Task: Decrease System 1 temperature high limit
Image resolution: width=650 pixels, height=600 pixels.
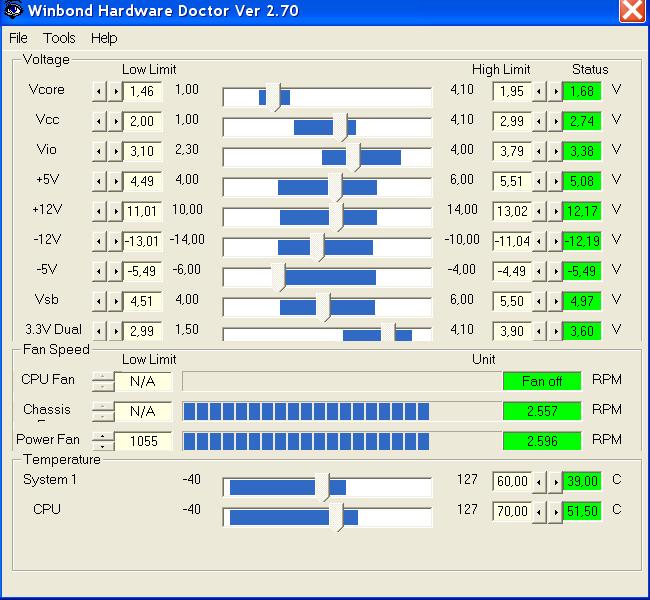Action: coord(539,482)
